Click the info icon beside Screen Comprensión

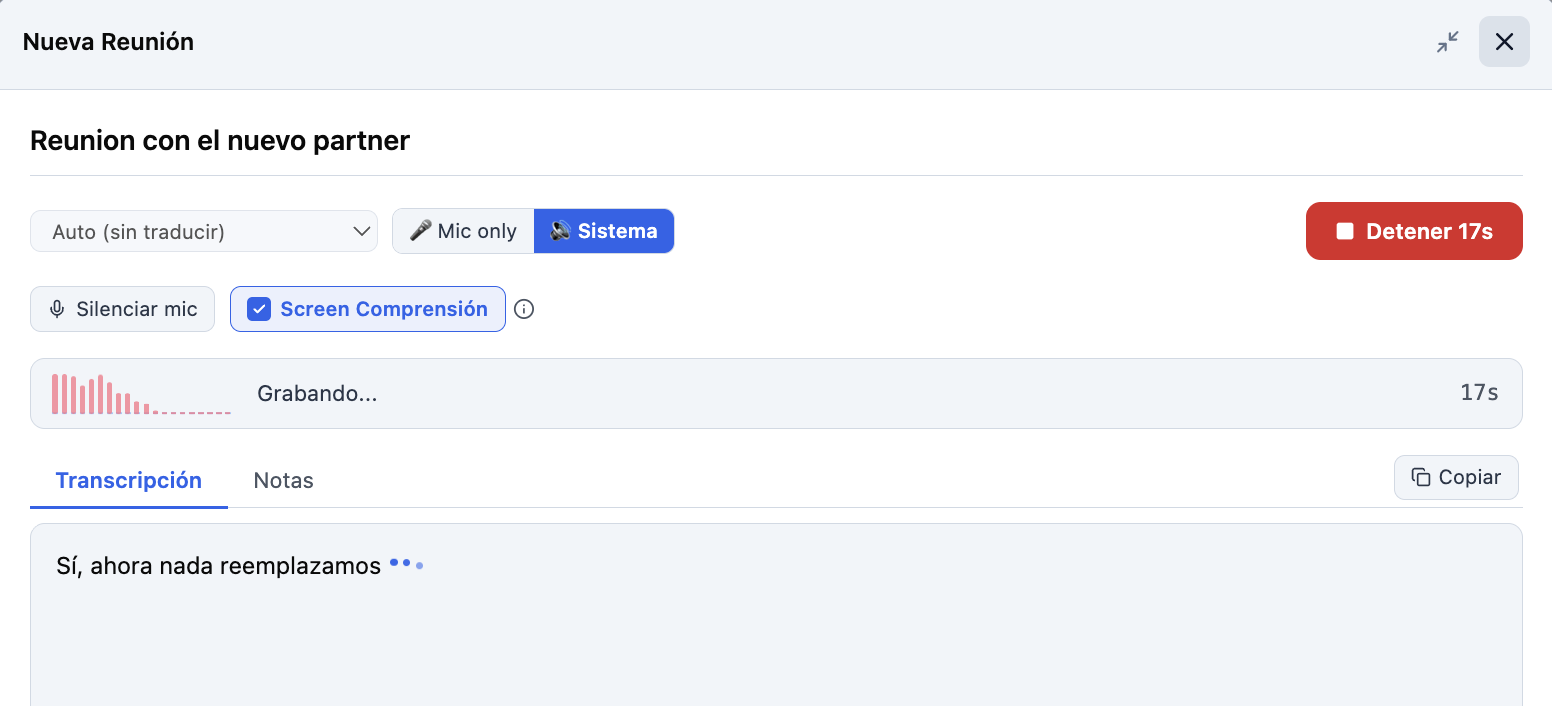point(524,309)
